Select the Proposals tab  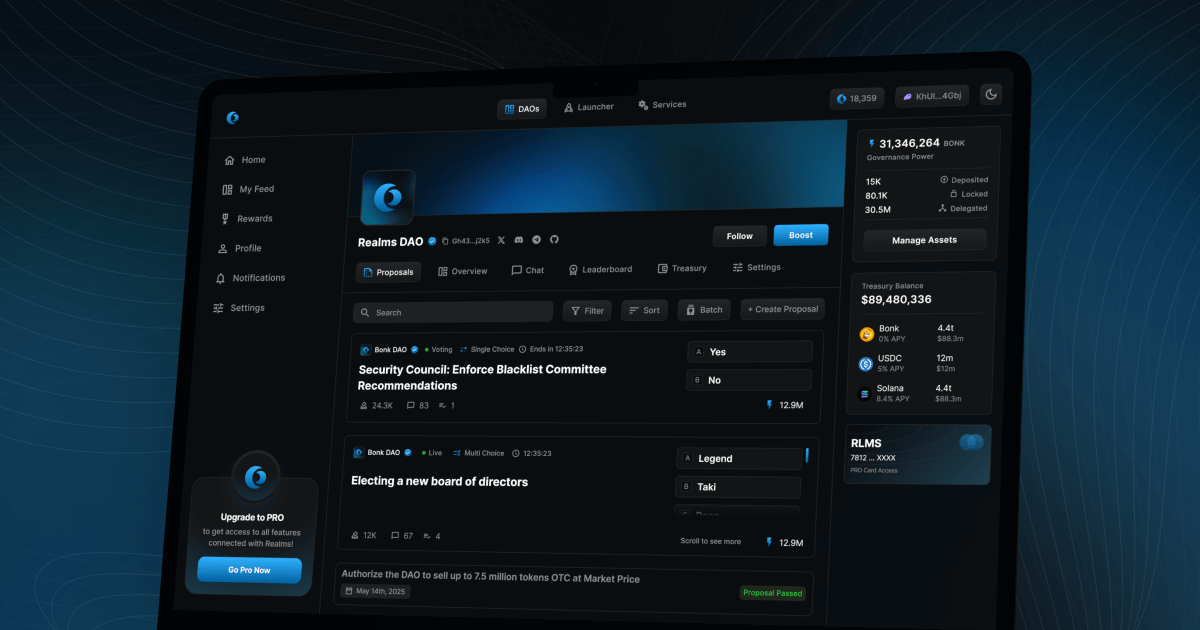(x=388, y=272)
